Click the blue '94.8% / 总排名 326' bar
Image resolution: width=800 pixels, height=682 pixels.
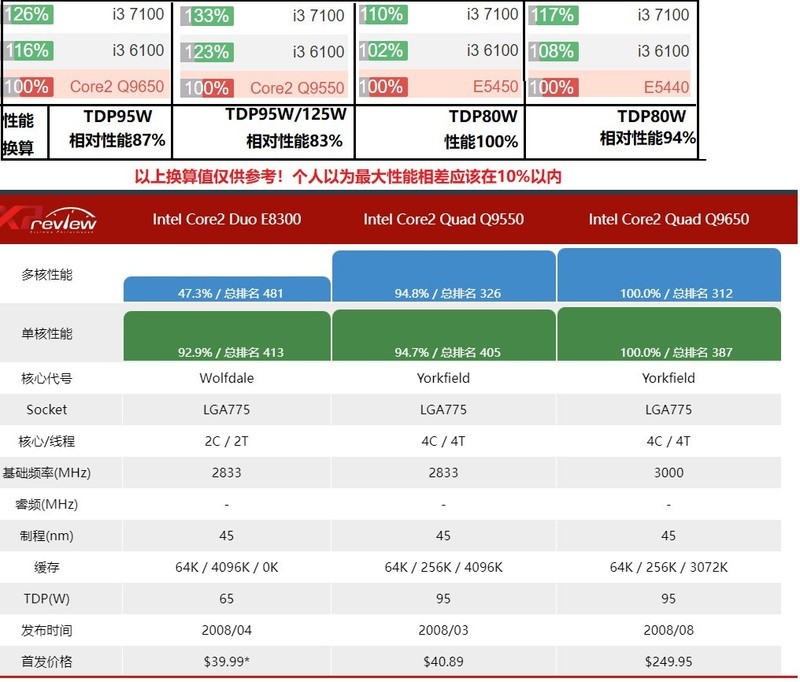click(444, 276)
